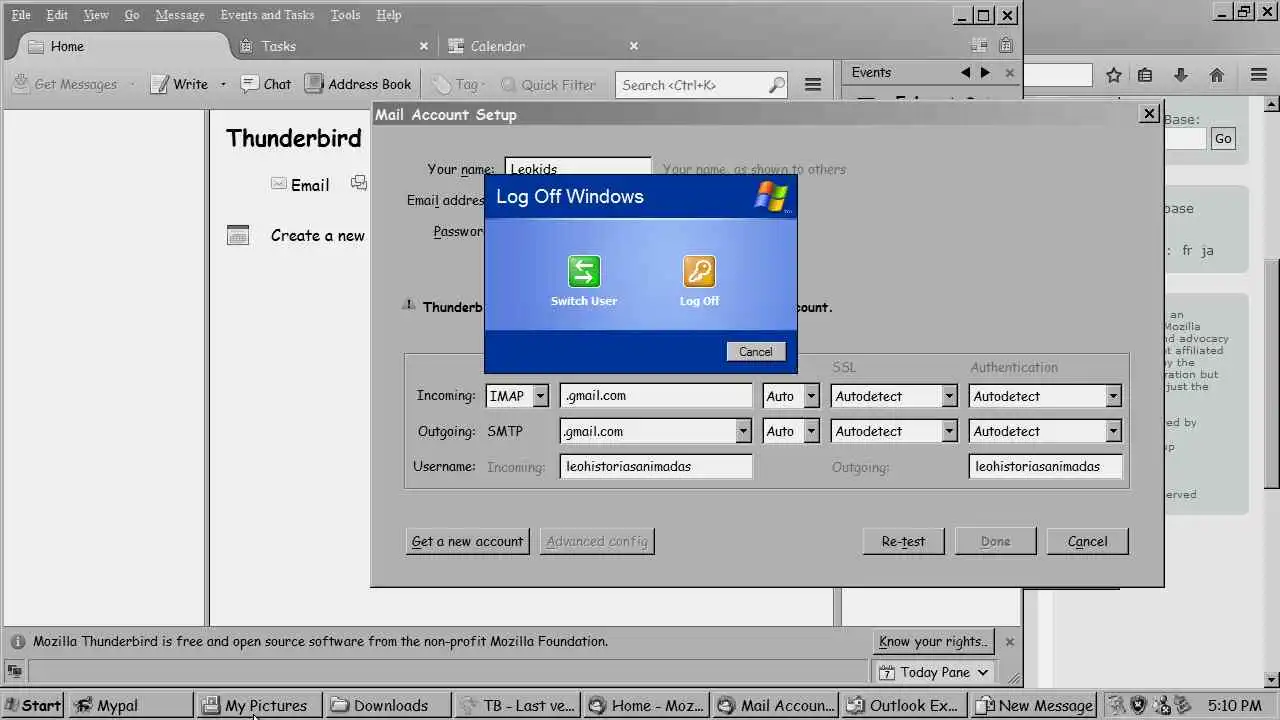
Task: Cancel the Mail Account Setup dialog
Action: click(1087, 541)
